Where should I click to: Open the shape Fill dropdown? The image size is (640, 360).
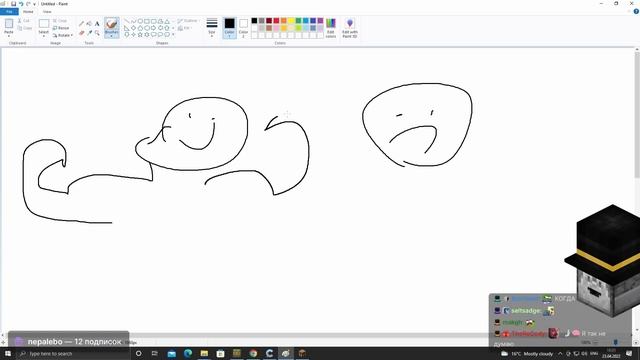coord(184,28)
